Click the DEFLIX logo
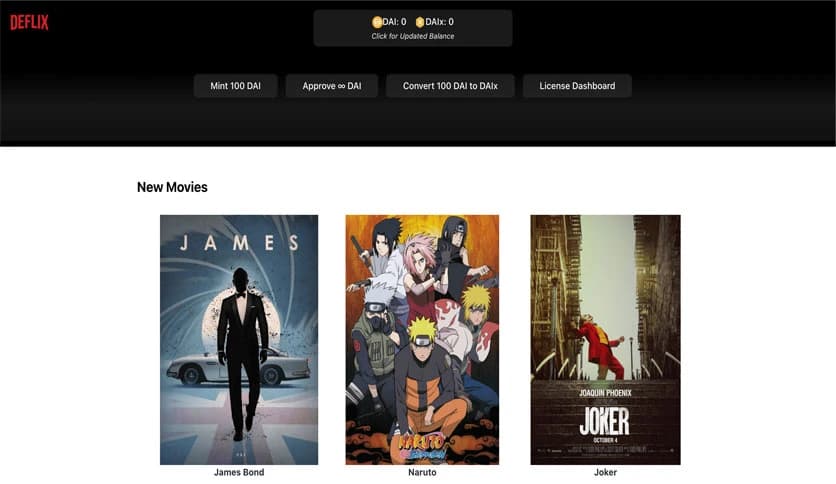This screenshot has height=484, width=836. (x=29, y=22)
